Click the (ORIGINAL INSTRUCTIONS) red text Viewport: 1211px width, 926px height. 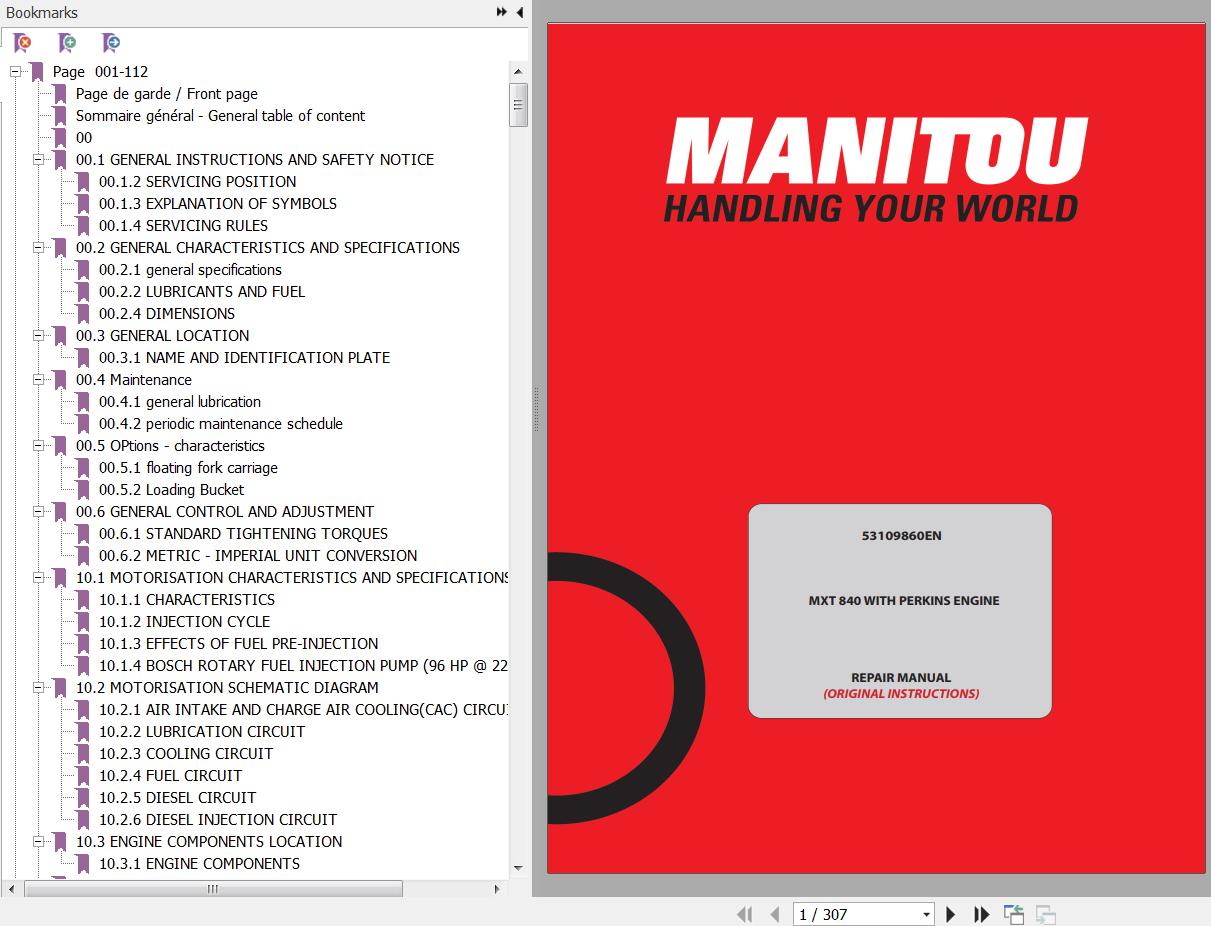point(901,694)
